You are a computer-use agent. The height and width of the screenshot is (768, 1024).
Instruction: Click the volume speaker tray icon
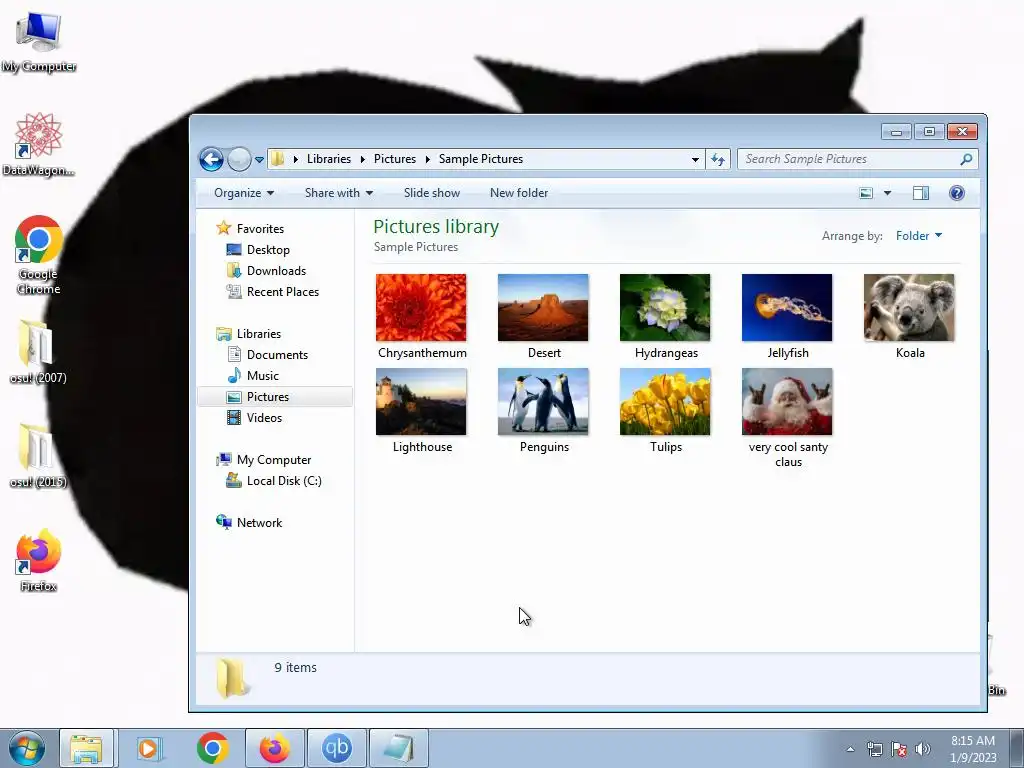[x=923, y=749]
